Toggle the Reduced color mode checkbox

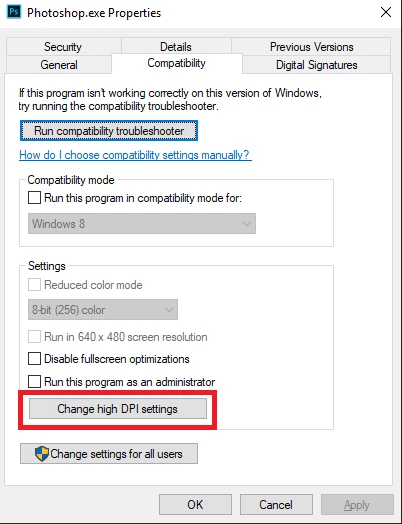point(34,285)
